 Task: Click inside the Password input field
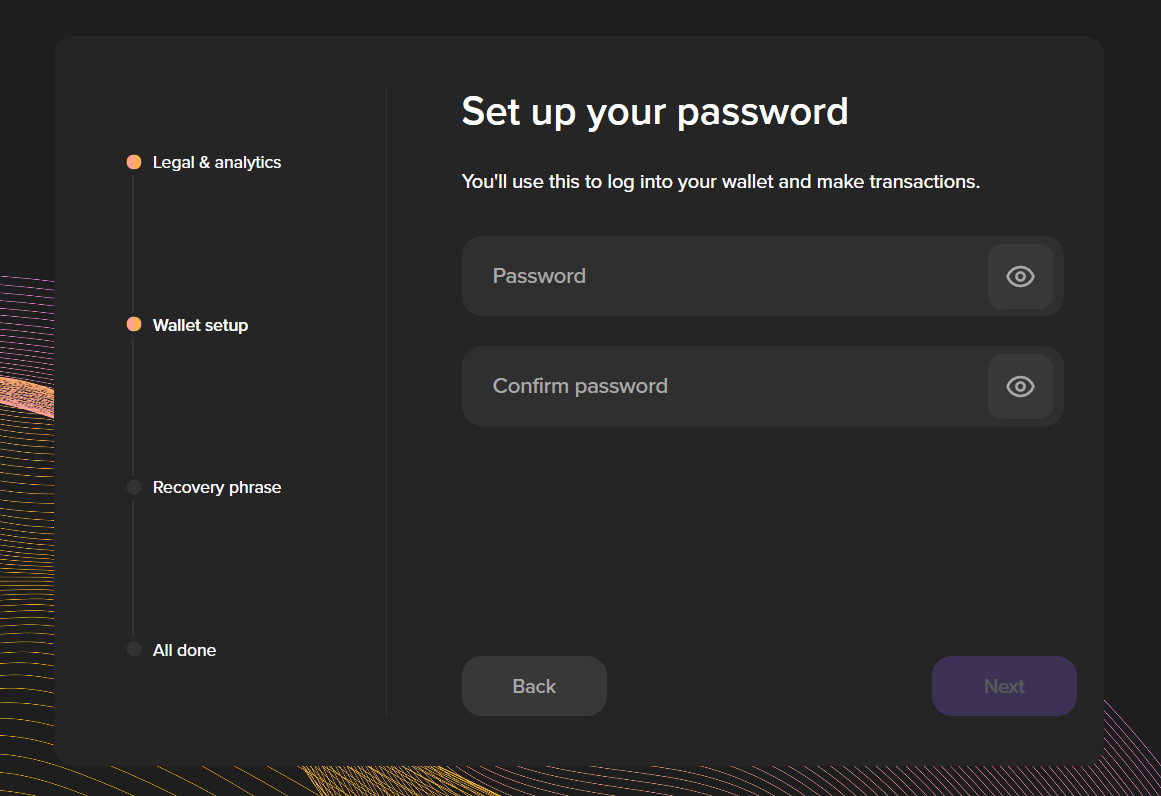coord(700,276)
